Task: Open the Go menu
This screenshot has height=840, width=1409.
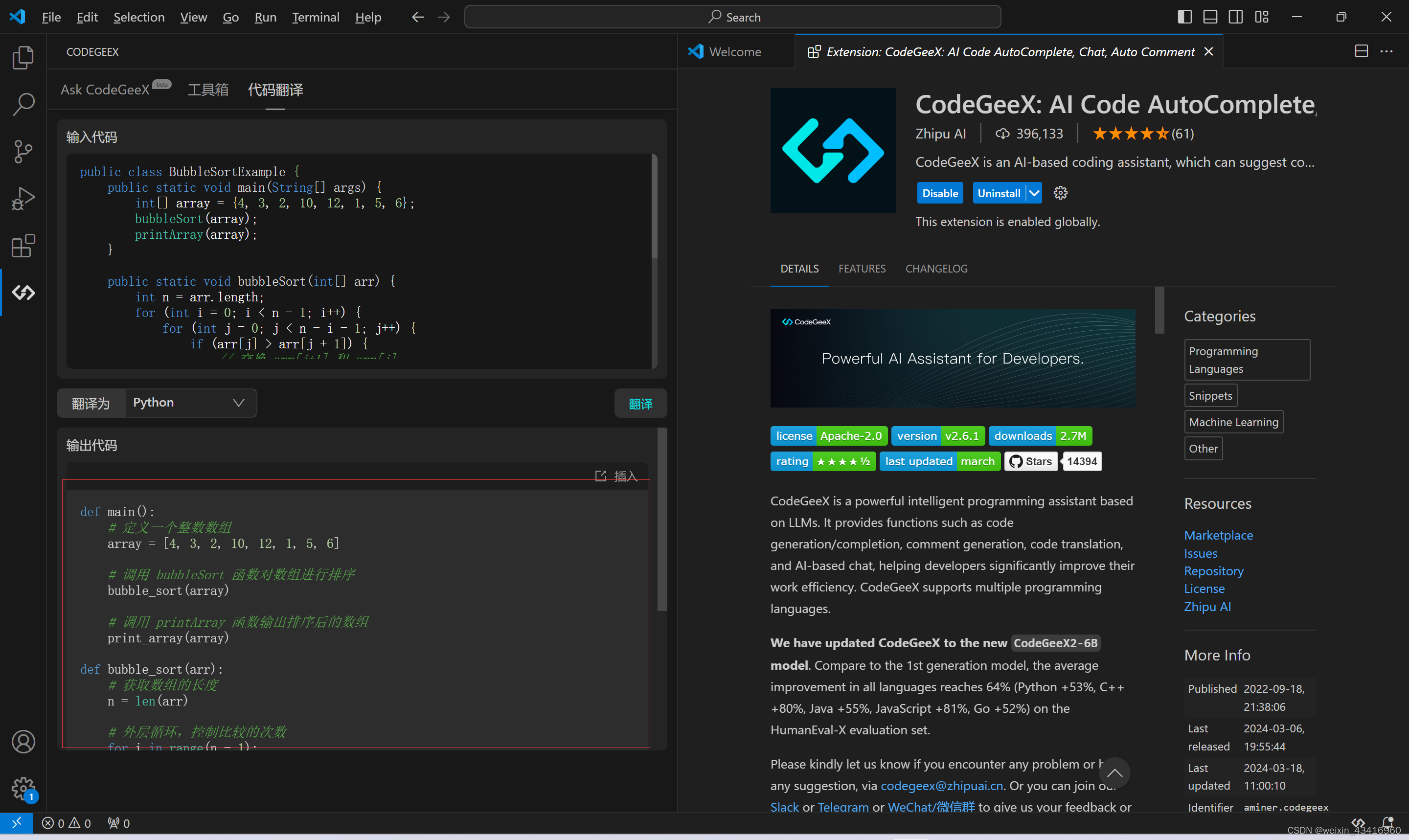Action: tap(230, 17)
